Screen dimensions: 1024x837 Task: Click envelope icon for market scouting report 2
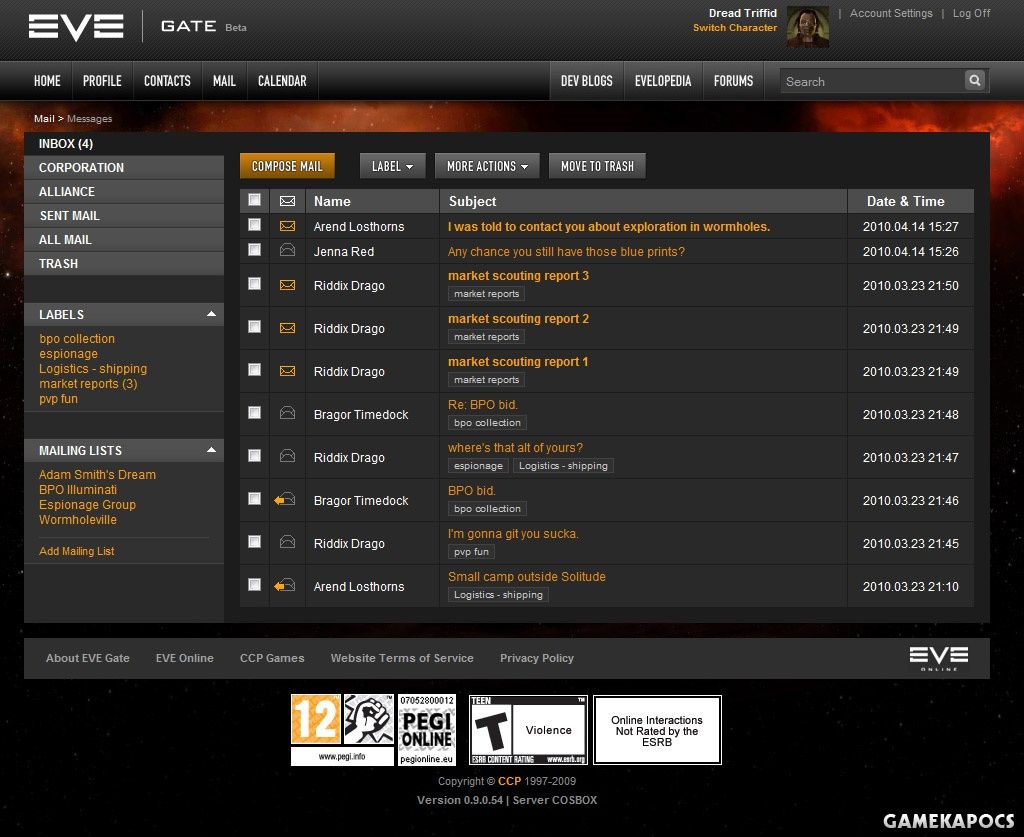287,328
